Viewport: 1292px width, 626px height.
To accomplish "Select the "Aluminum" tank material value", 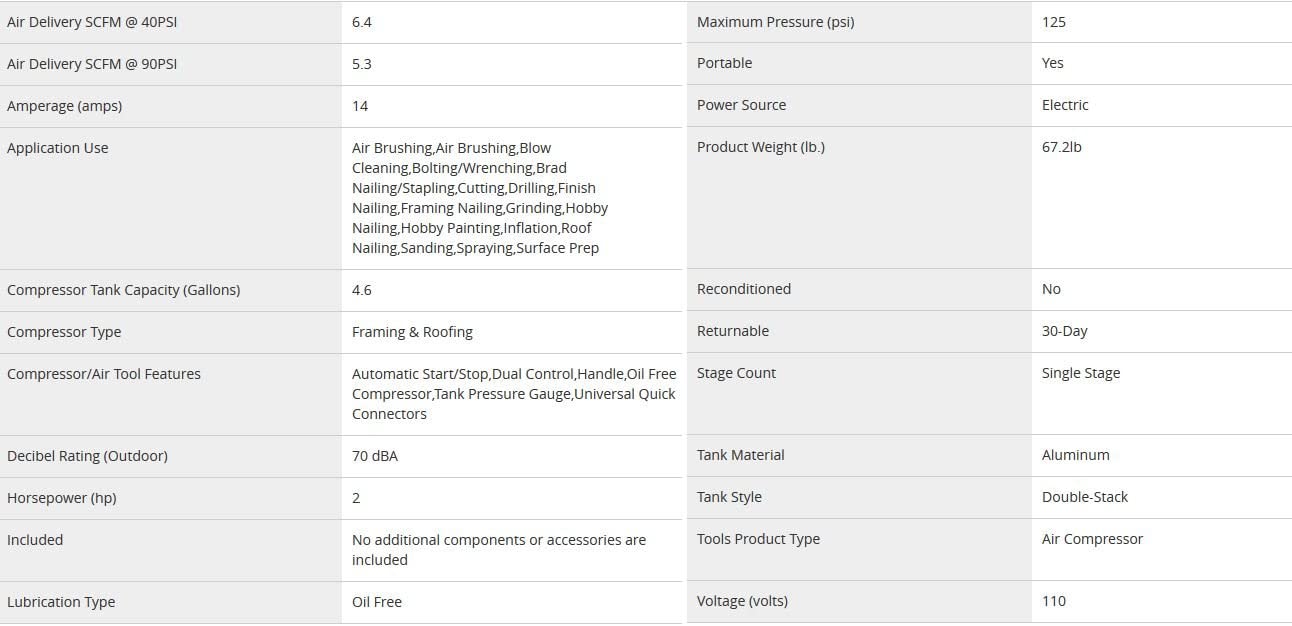I will tap(1075, 455).
